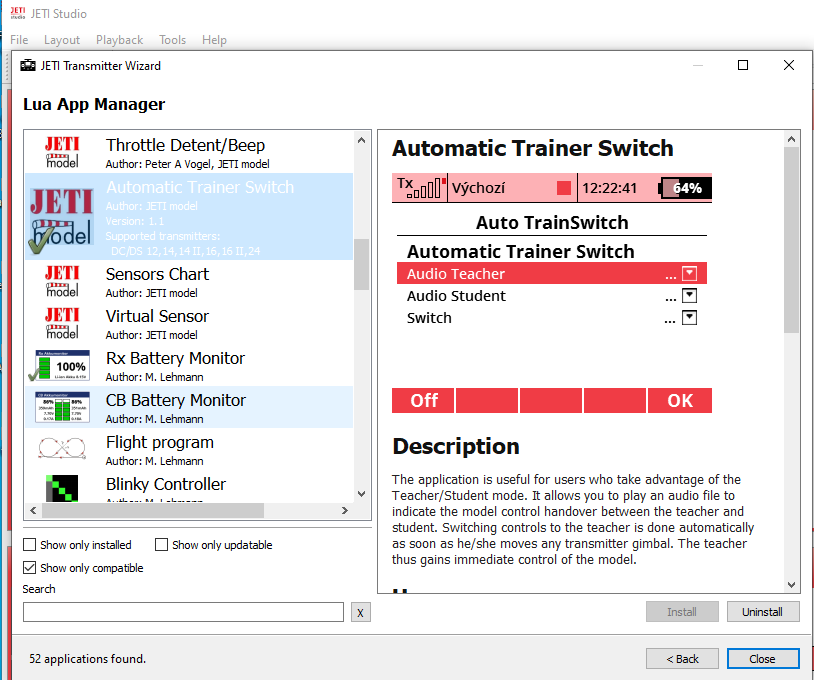Open the File menu

pos(19,40)
